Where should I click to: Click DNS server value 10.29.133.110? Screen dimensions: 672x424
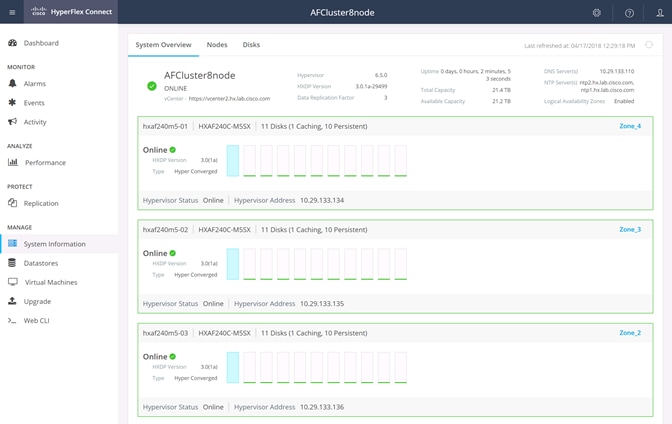coord(617,71)
